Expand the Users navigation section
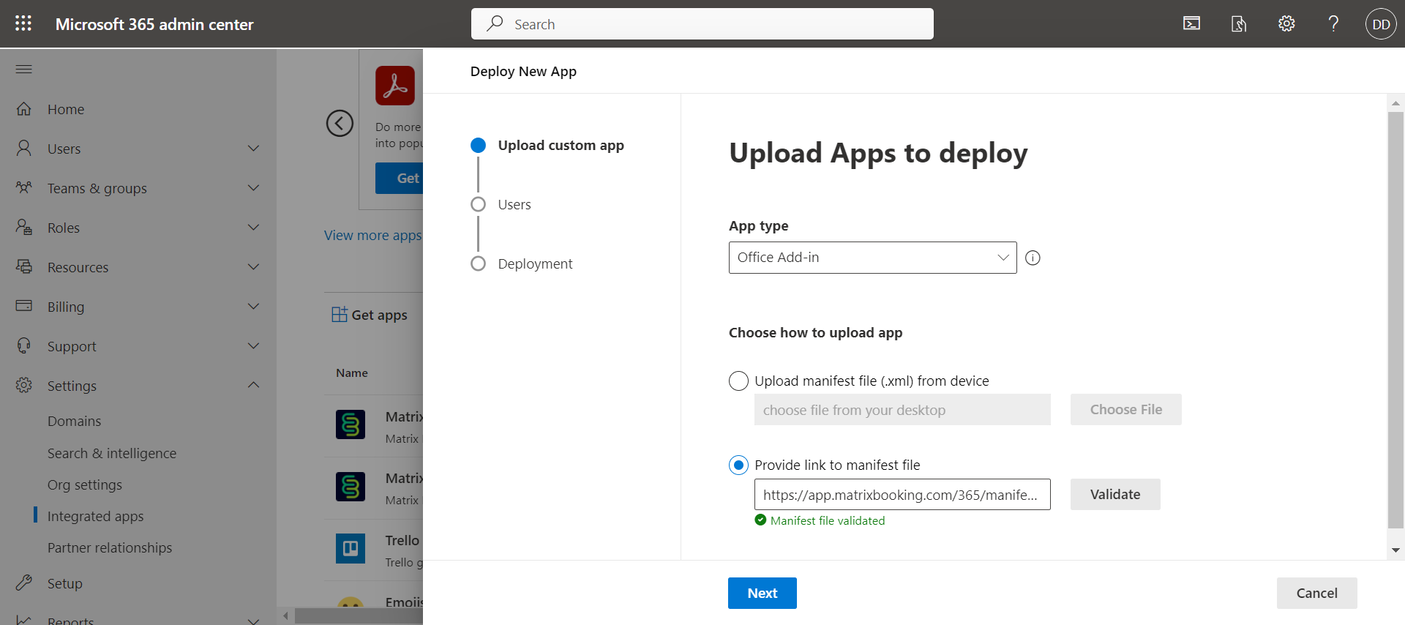 253,149
